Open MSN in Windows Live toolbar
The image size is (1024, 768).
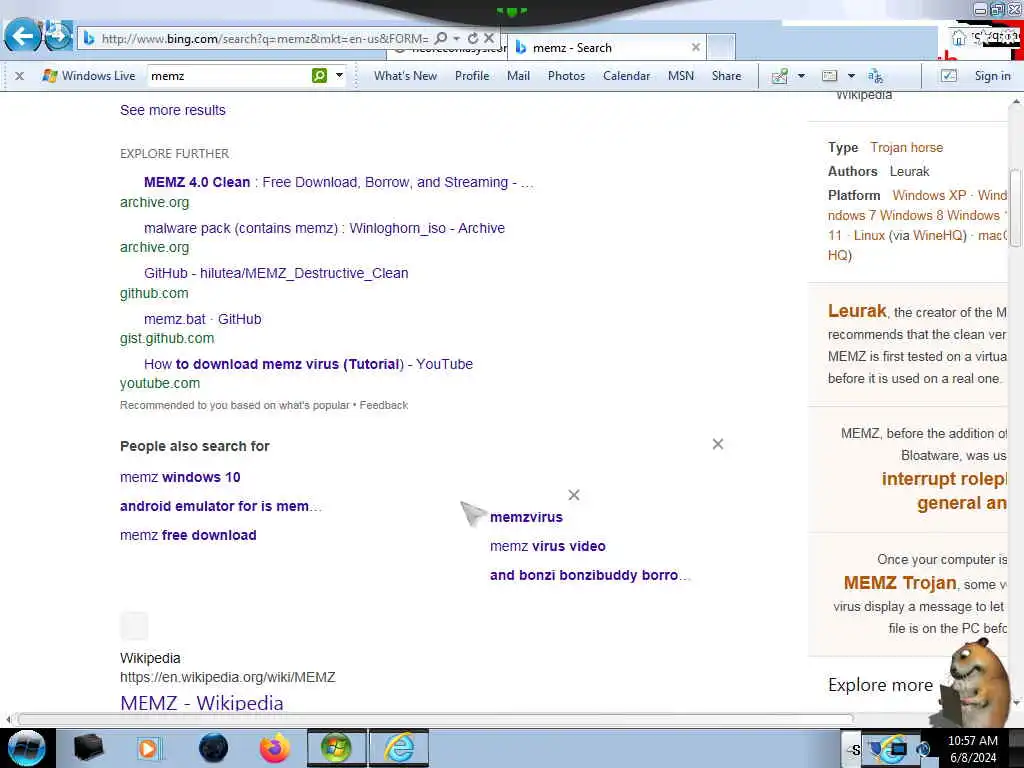point(680,76)
